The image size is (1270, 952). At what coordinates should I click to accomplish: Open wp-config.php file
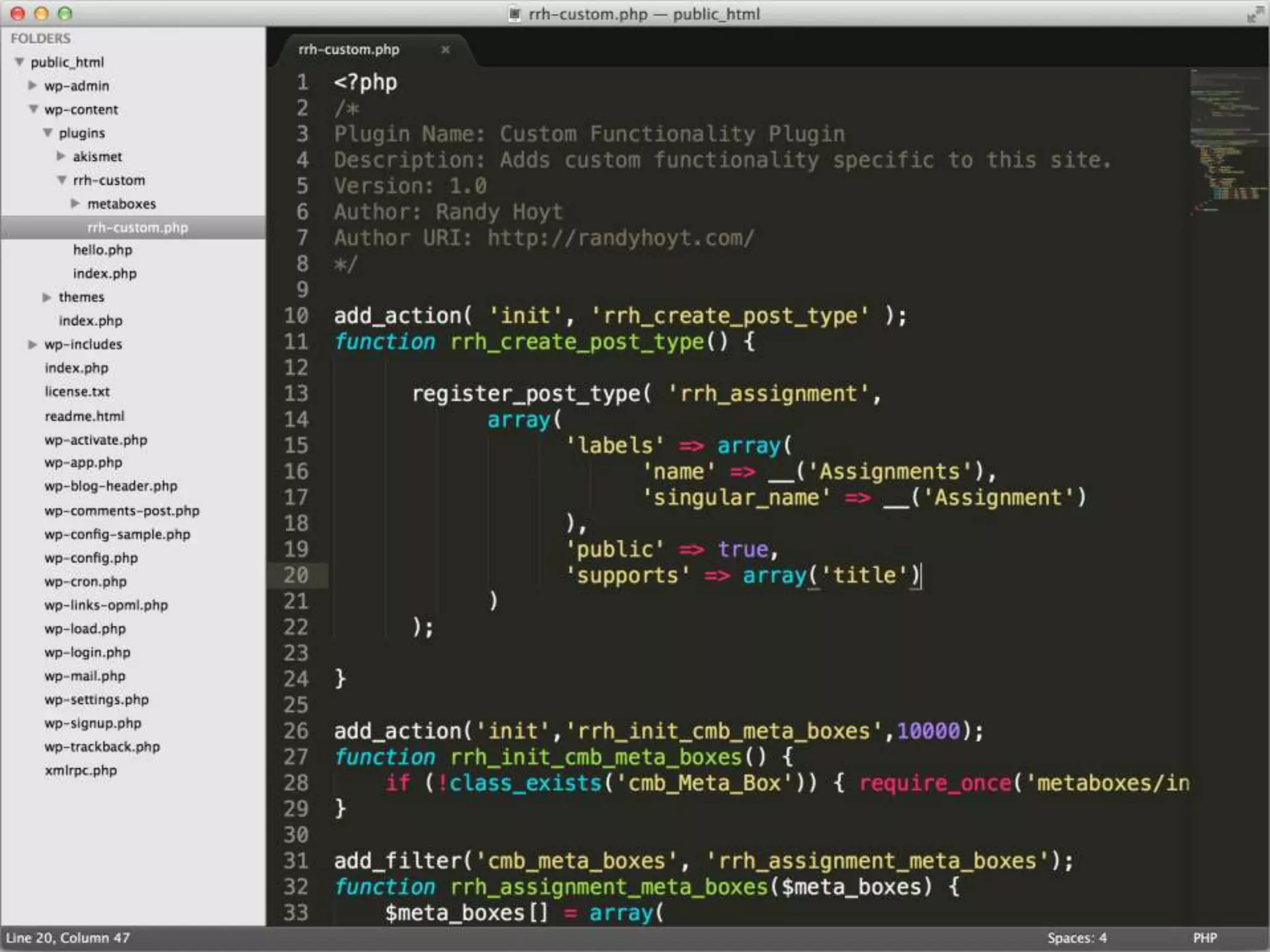tap(91, 558)
